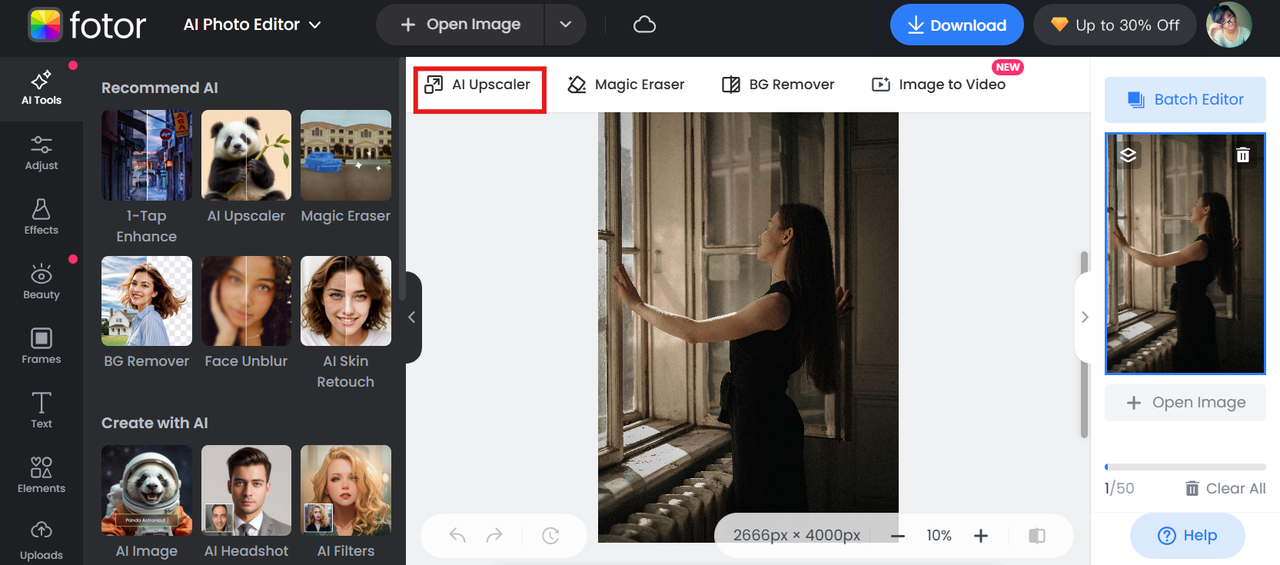The height and width of the screenshot is (565, 1280).
Task: Undo the last action
Action: [457, 536]
